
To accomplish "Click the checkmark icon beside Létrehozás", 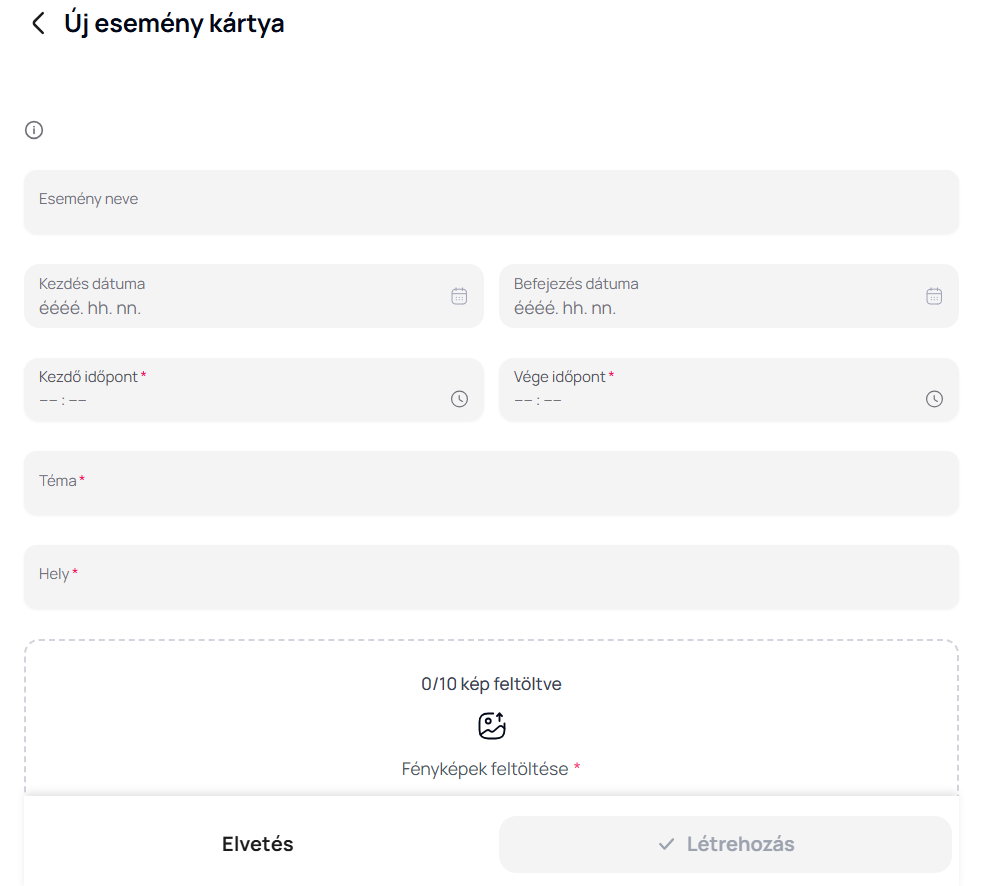I will pos(666,845).
